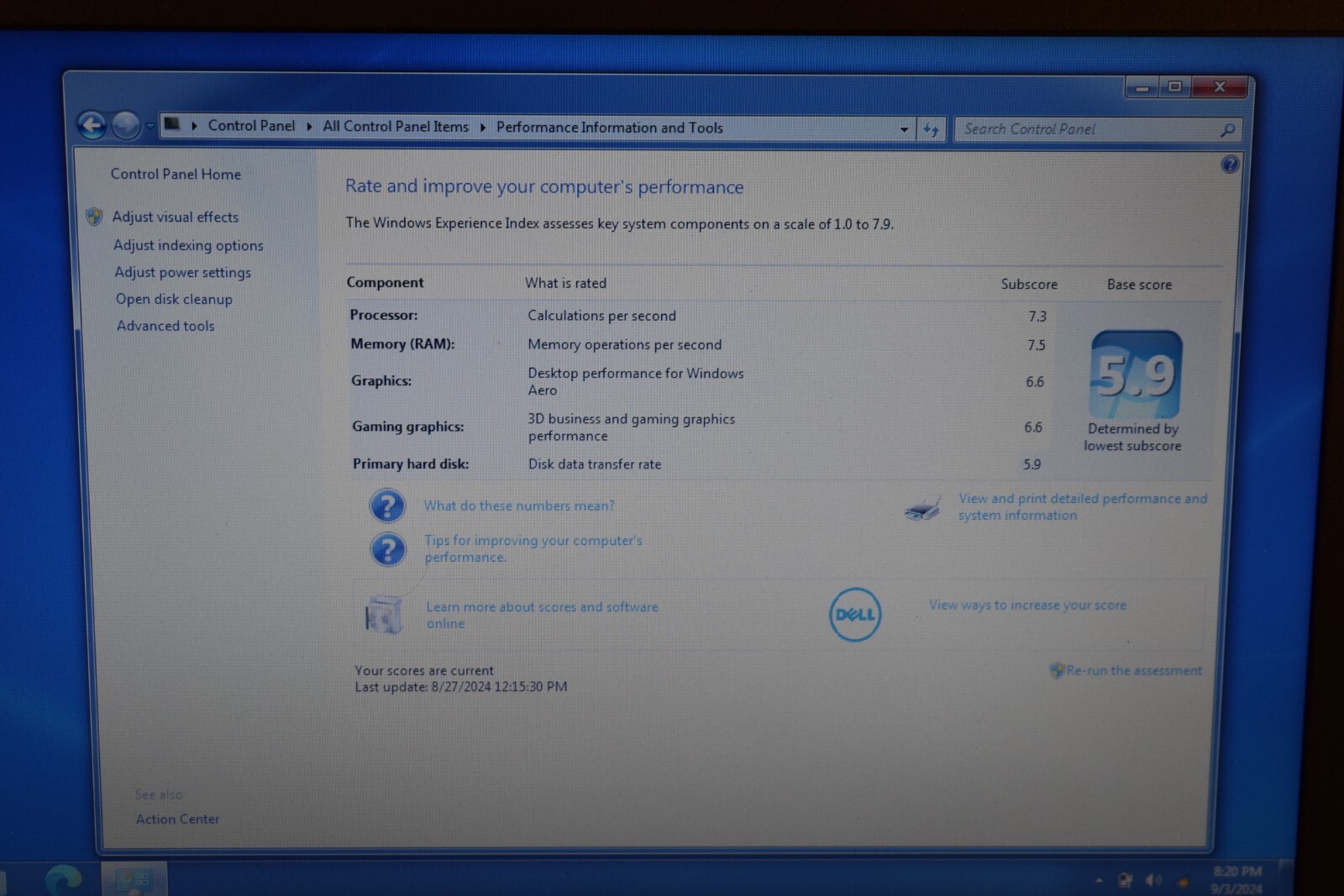Open disk cleanup link
The width and height of the screenshot is (1344, 896).
click(x=174, y=299)
